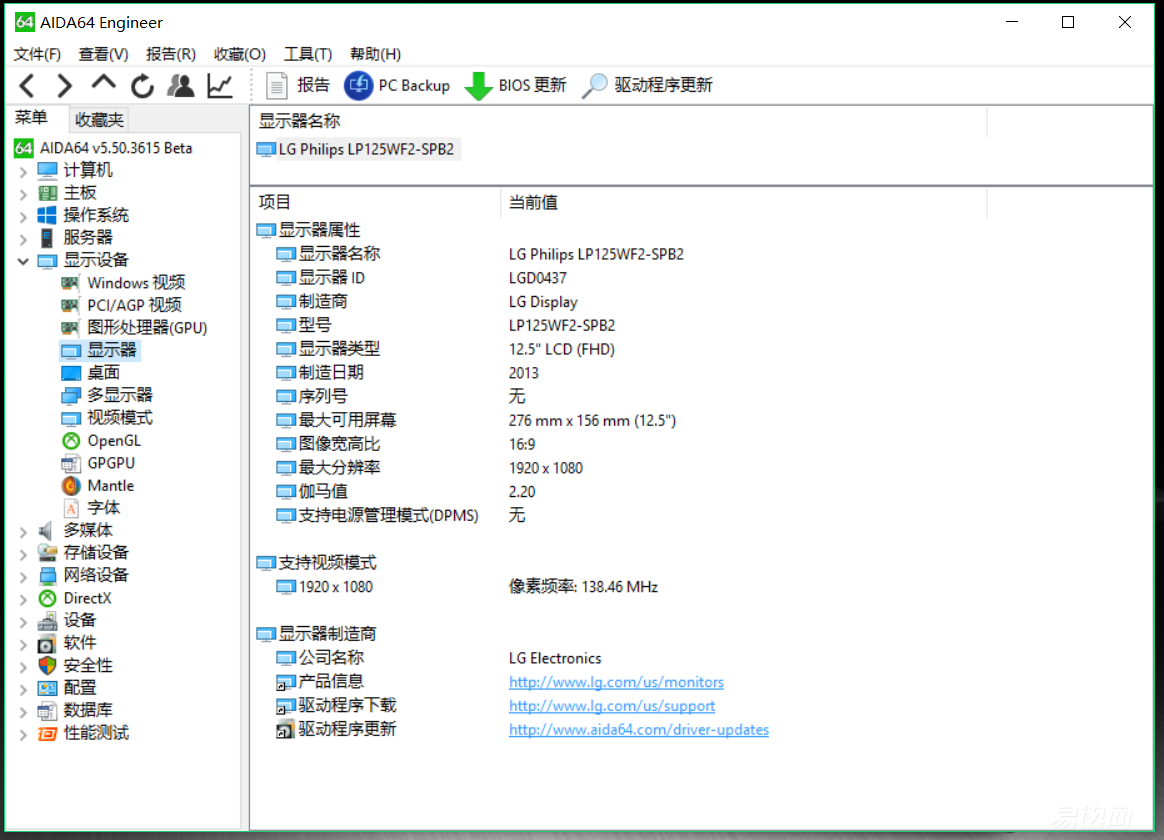Open 驱动程序更新 driver update tool
1164x840 pixels.
click(647, 85)
